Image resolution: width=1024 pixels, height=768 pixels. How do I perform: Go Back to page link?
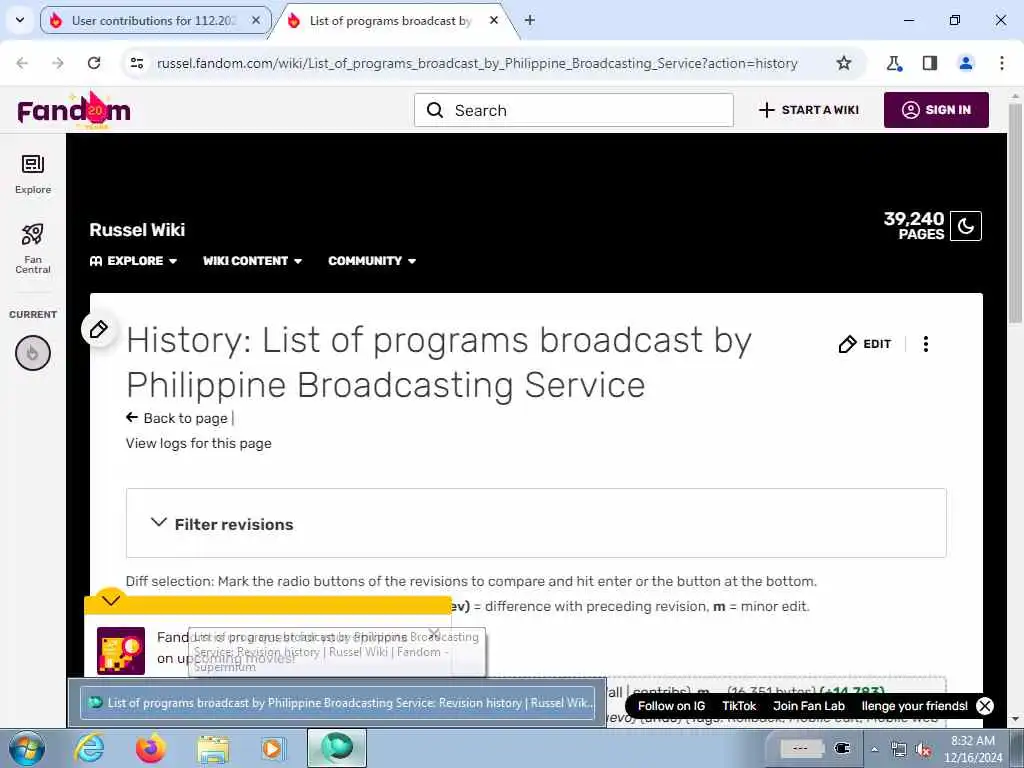tap(177, 418)
